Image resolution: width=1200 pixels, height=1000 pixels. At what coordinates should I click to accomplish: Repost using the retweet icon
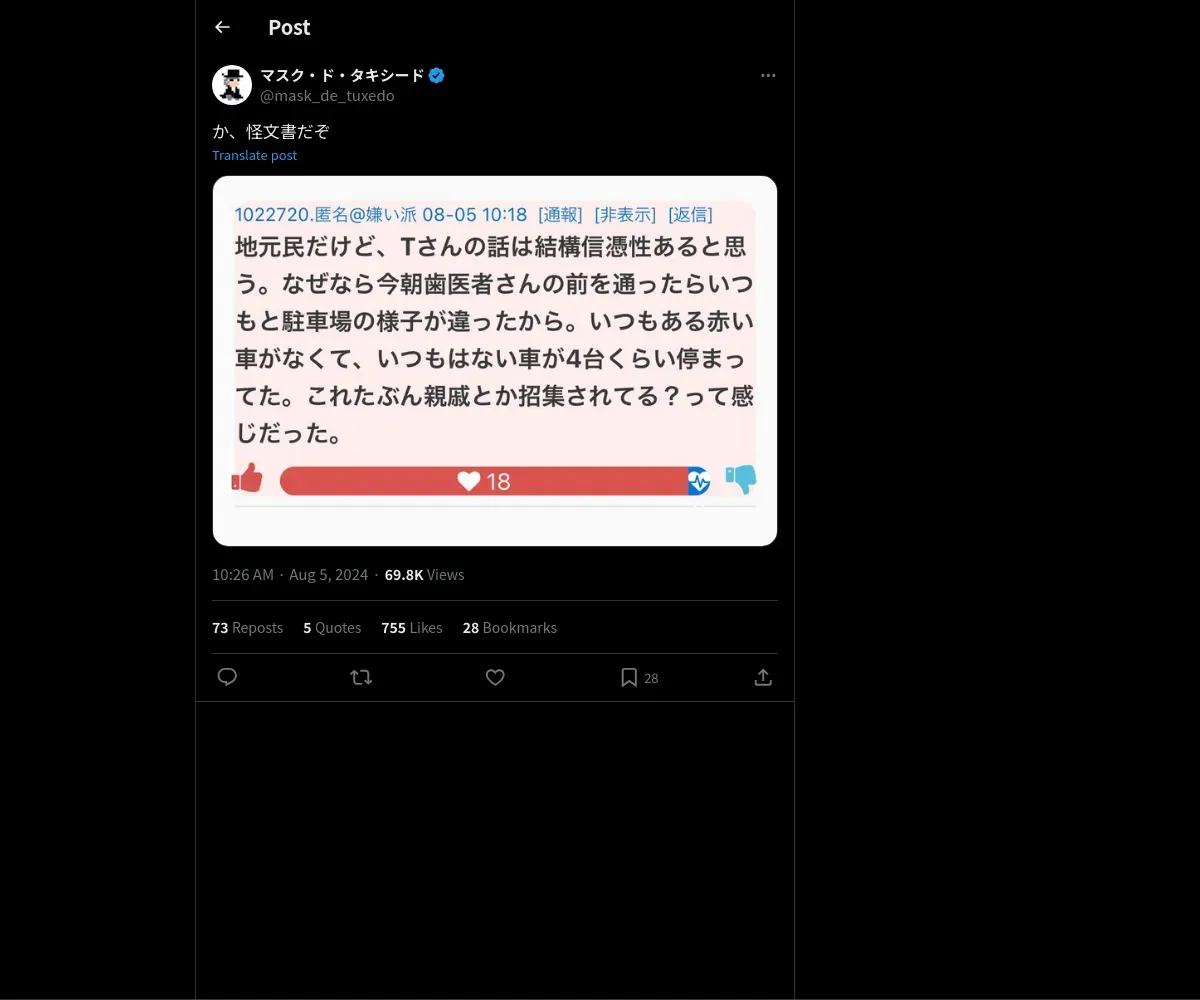pyautogui.click(x=361, y=677)
